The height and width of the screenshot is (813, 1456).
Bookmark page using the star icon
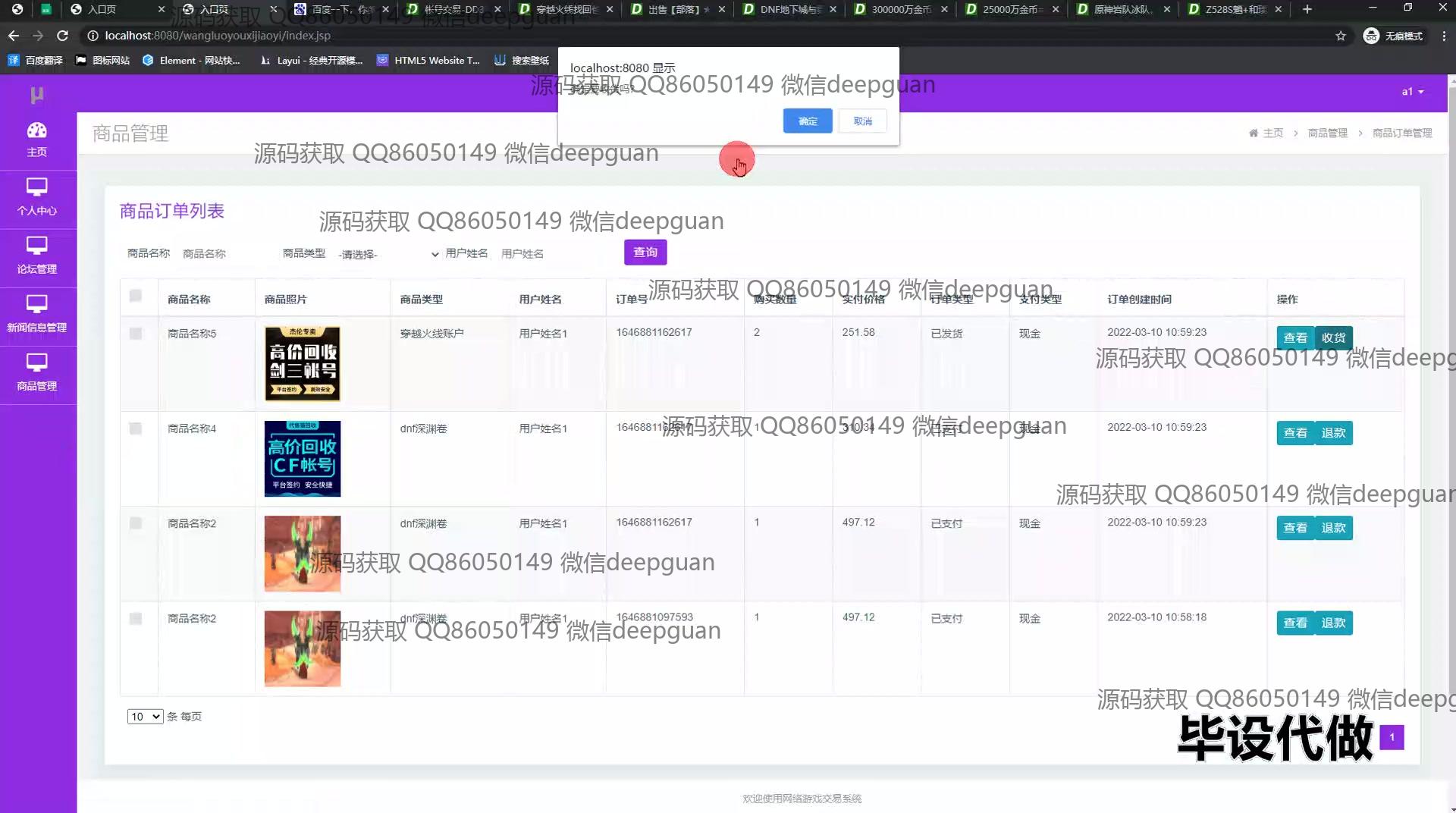(1340, 36)
